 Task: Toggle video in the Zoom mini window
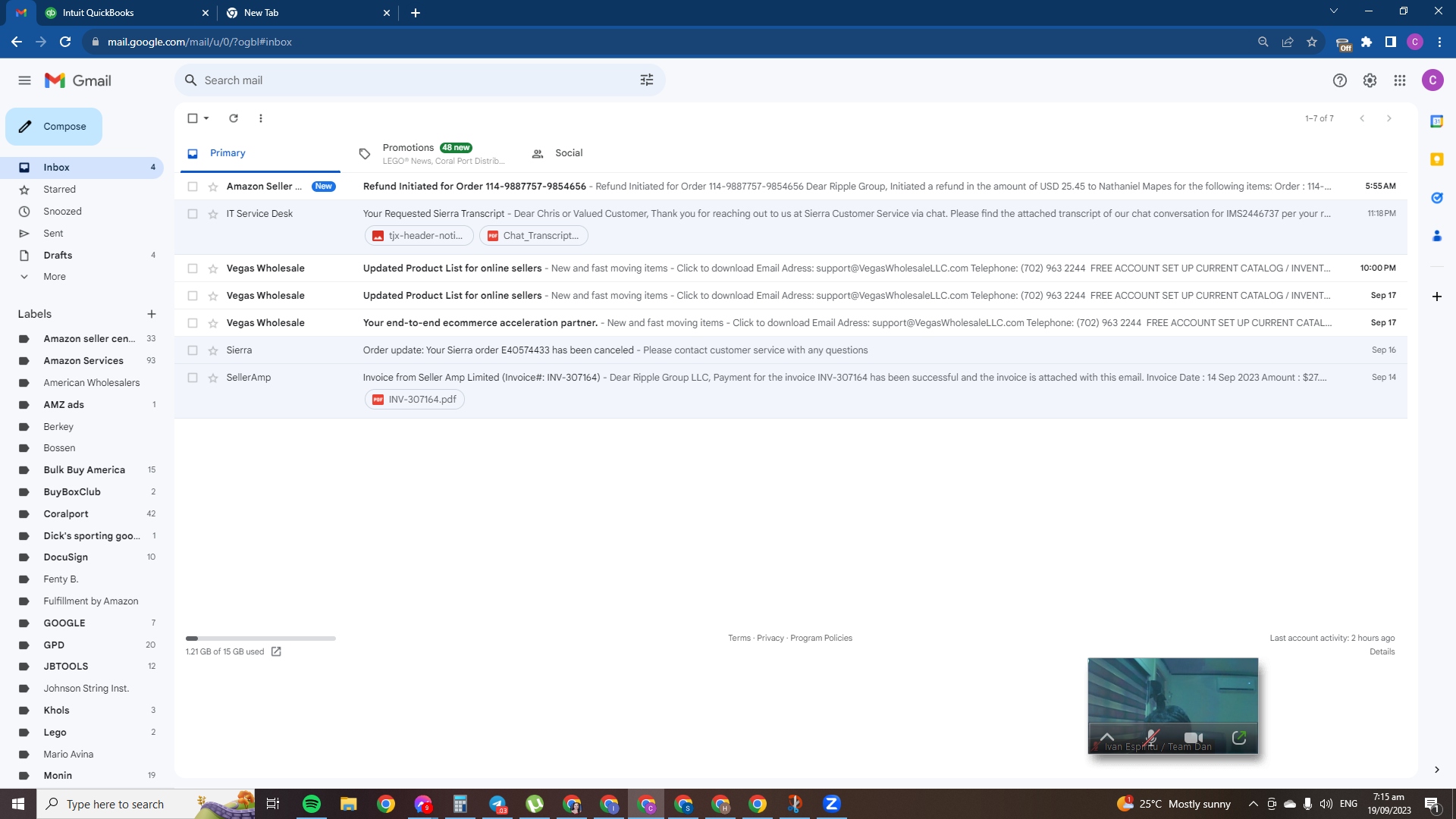pos(1194,737)
